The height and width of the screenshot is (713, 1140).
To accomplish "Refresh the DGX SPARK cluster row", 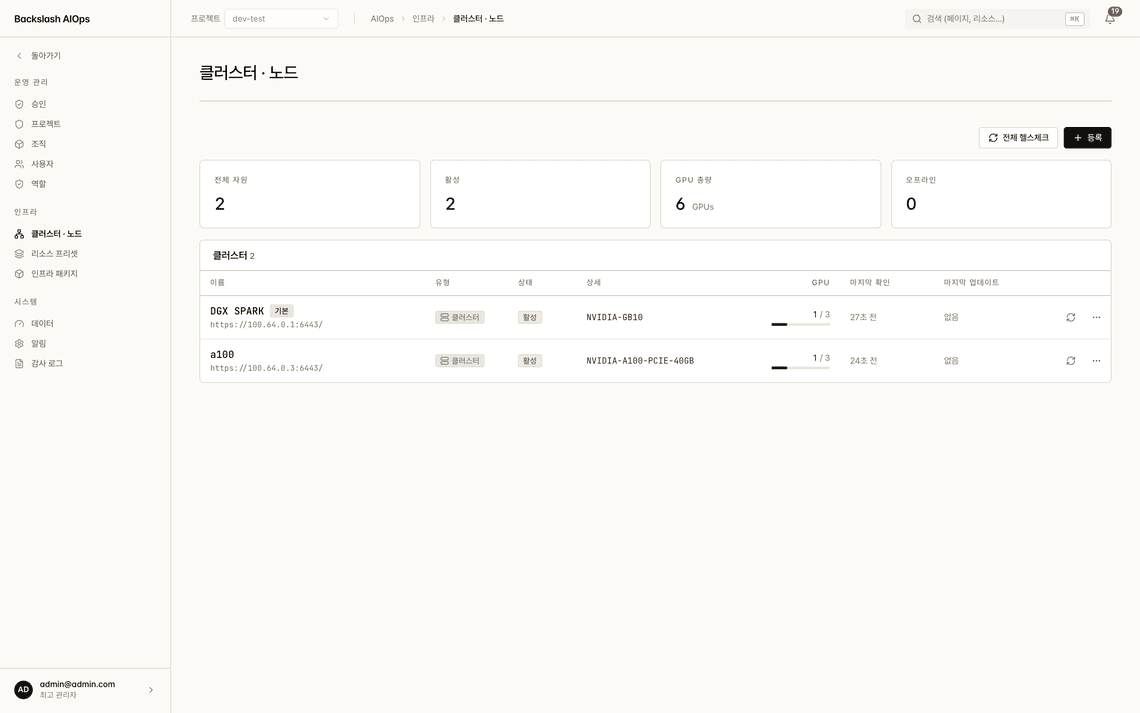I will point(1070,318).
